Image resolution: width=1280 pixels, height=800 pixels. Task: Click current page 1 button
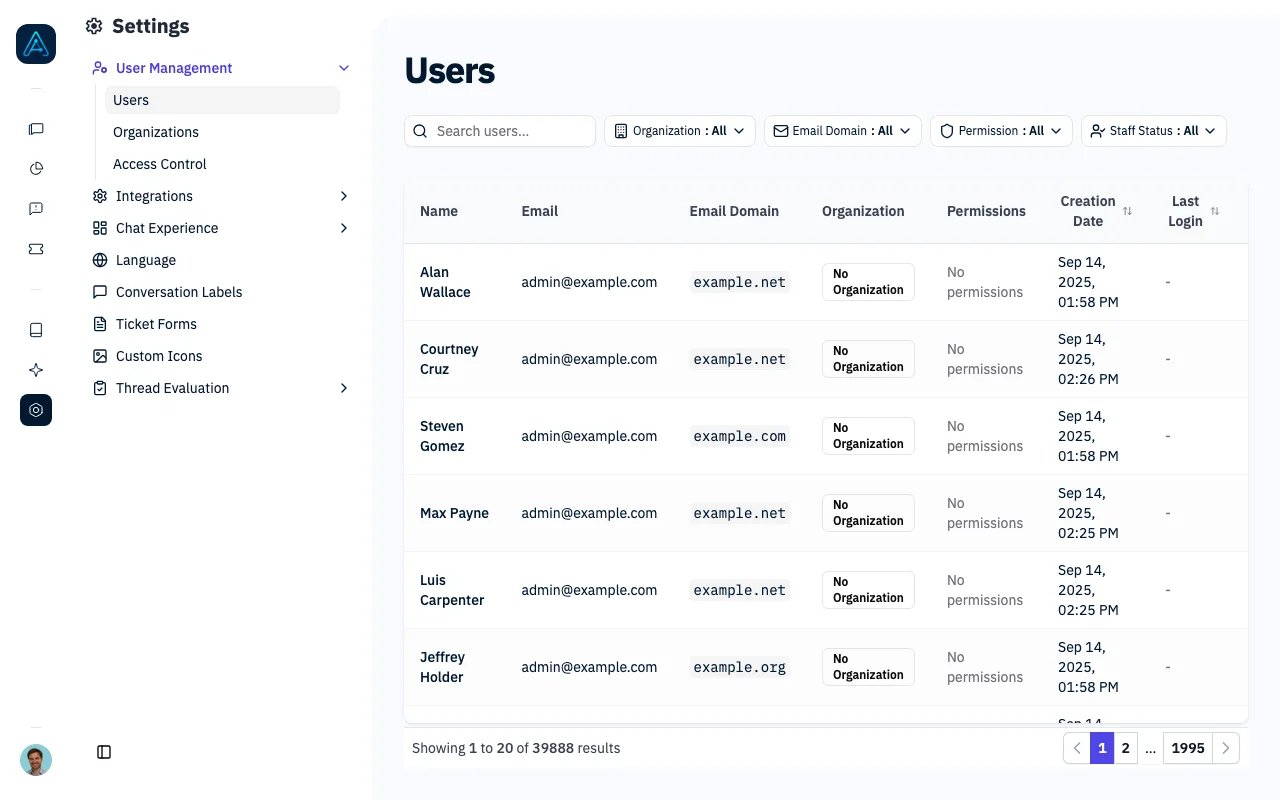(1102, 748)
